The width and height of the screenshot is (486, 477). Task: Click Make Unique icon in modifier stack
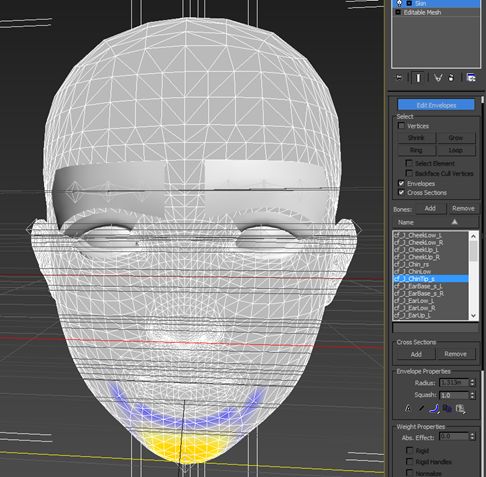438,78
